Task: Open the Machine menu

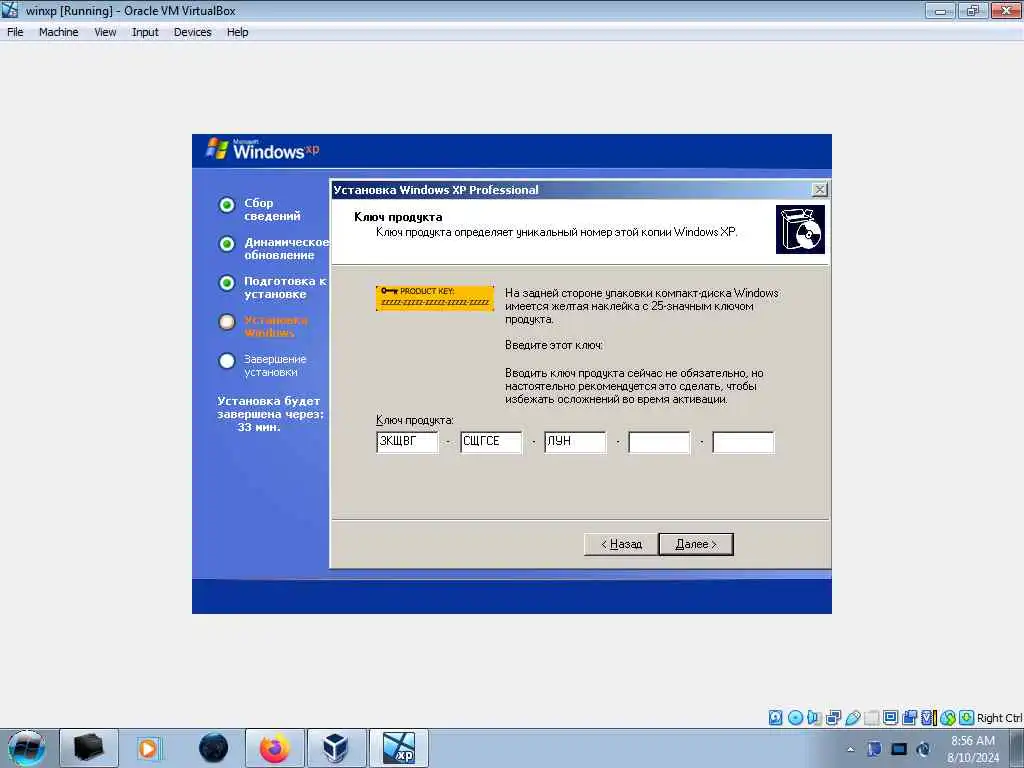Action: click(x=58, y=32)
